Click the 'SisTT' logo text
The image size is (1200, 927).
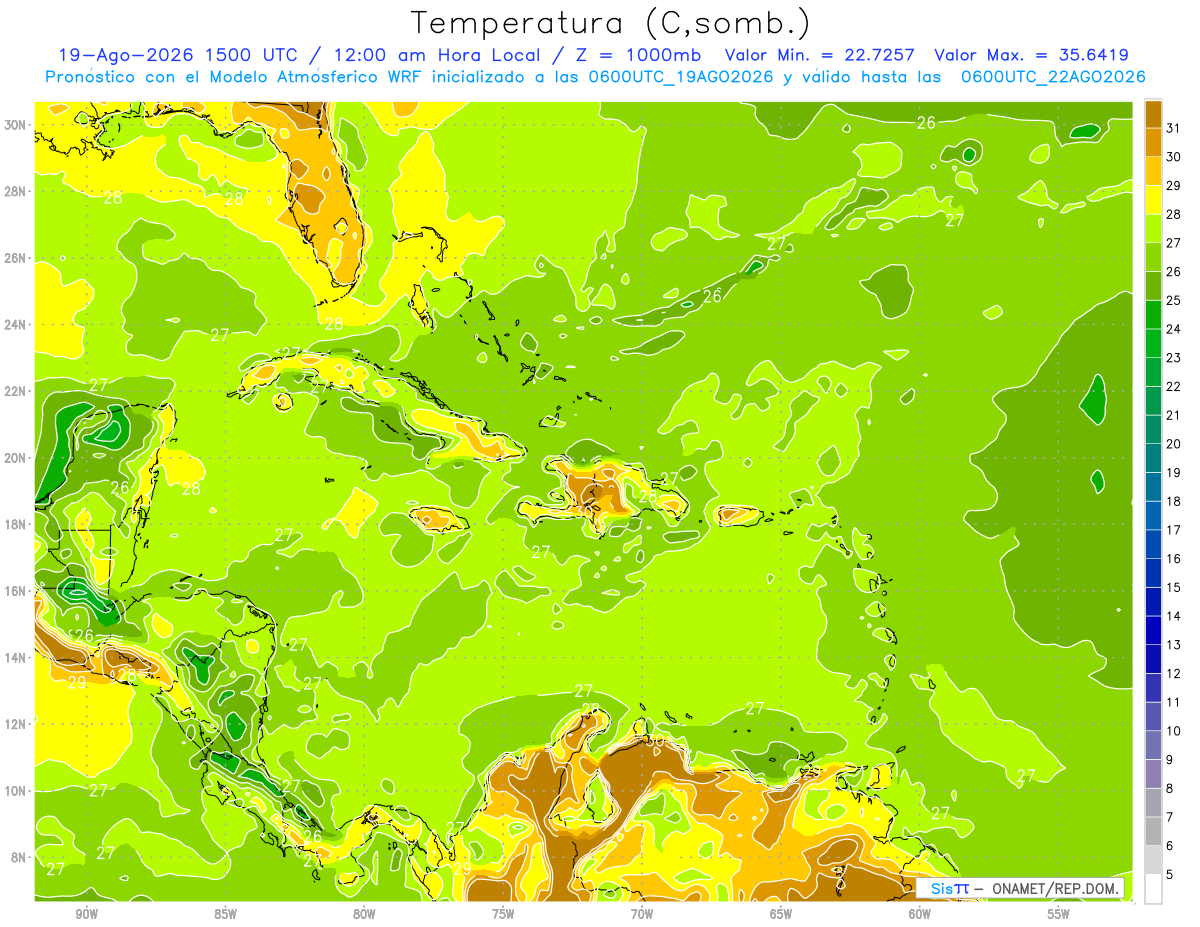pyautogui.click(x=949, y=888)
